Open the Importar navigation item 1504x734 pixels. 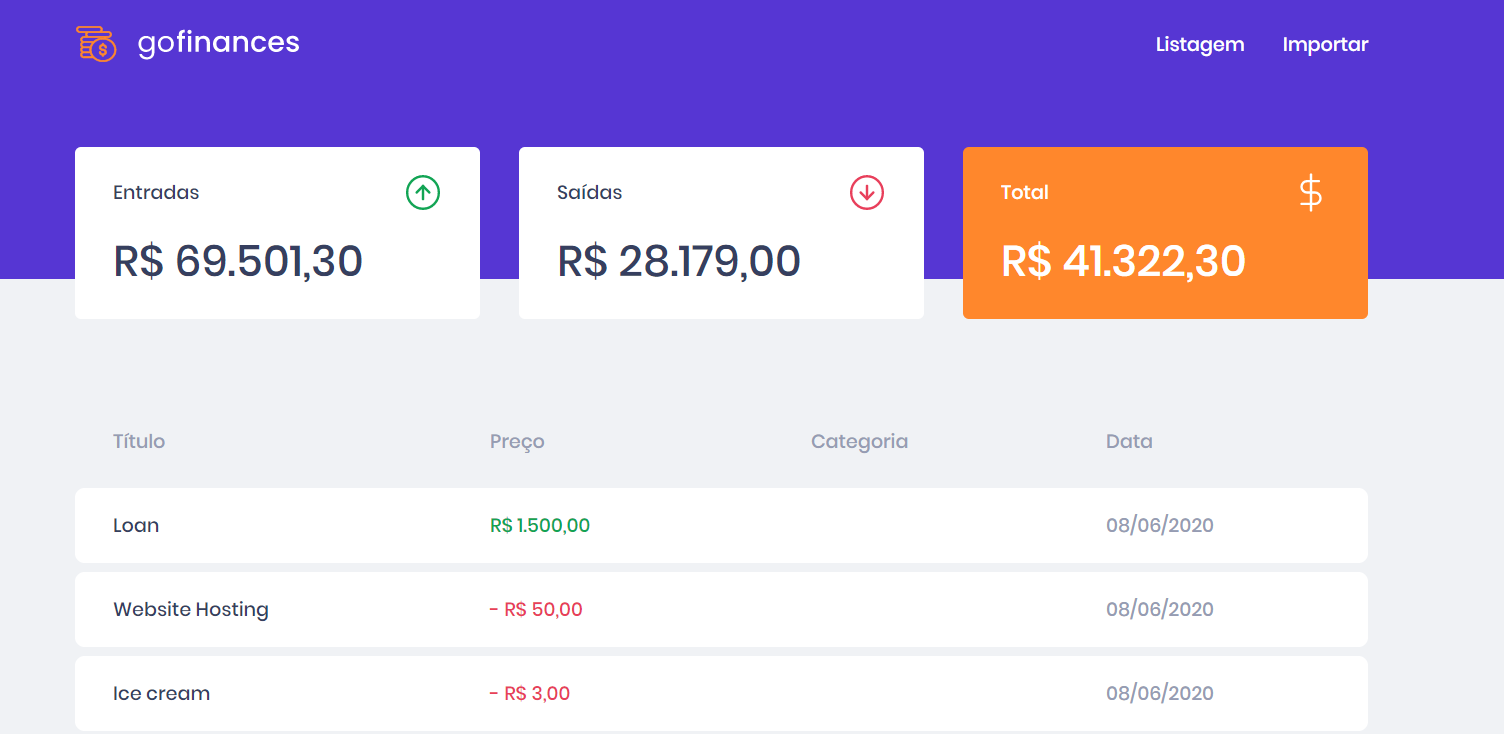(1325, 44)
